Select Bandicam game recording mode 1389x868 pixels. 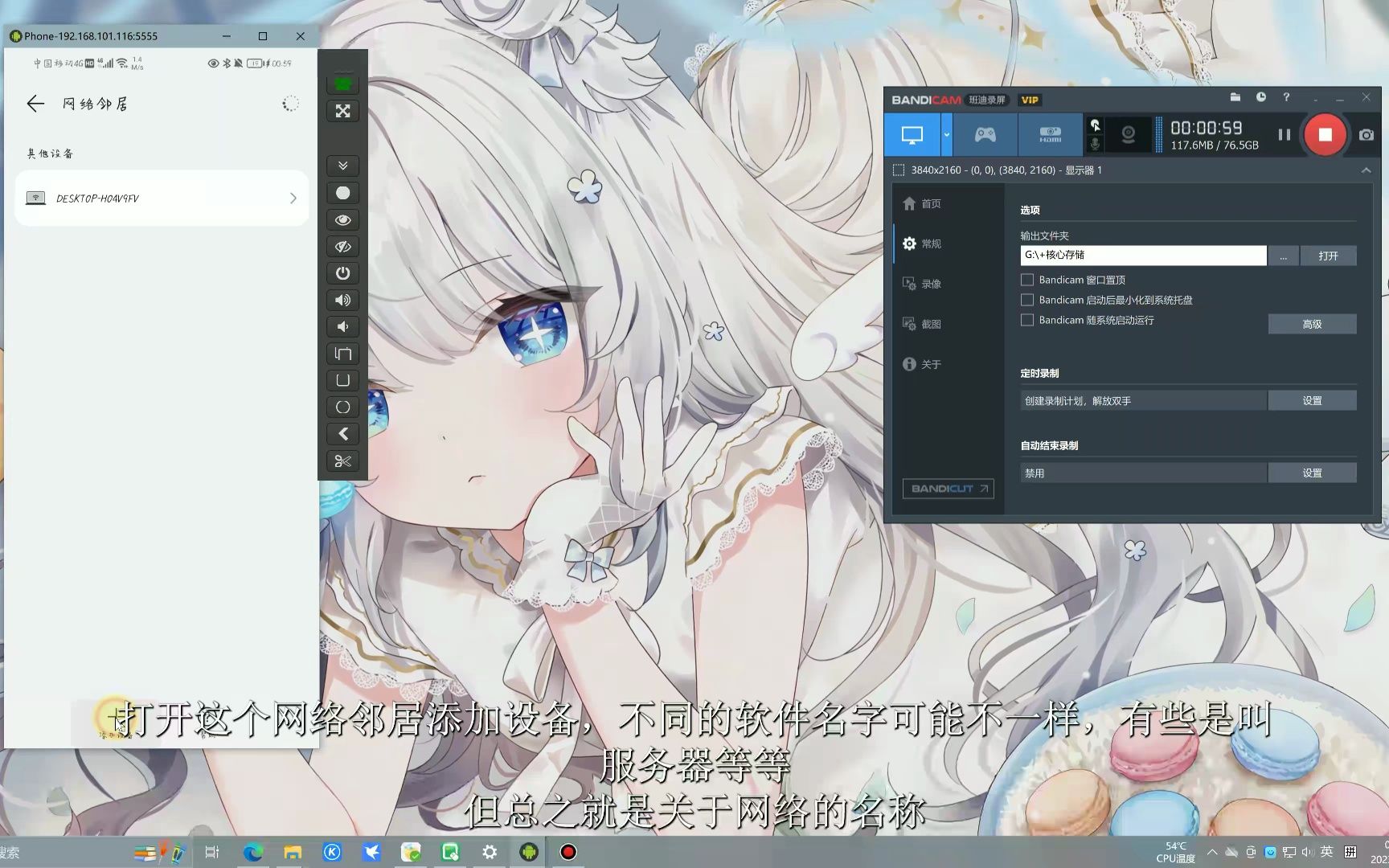[x=985, y=135]
